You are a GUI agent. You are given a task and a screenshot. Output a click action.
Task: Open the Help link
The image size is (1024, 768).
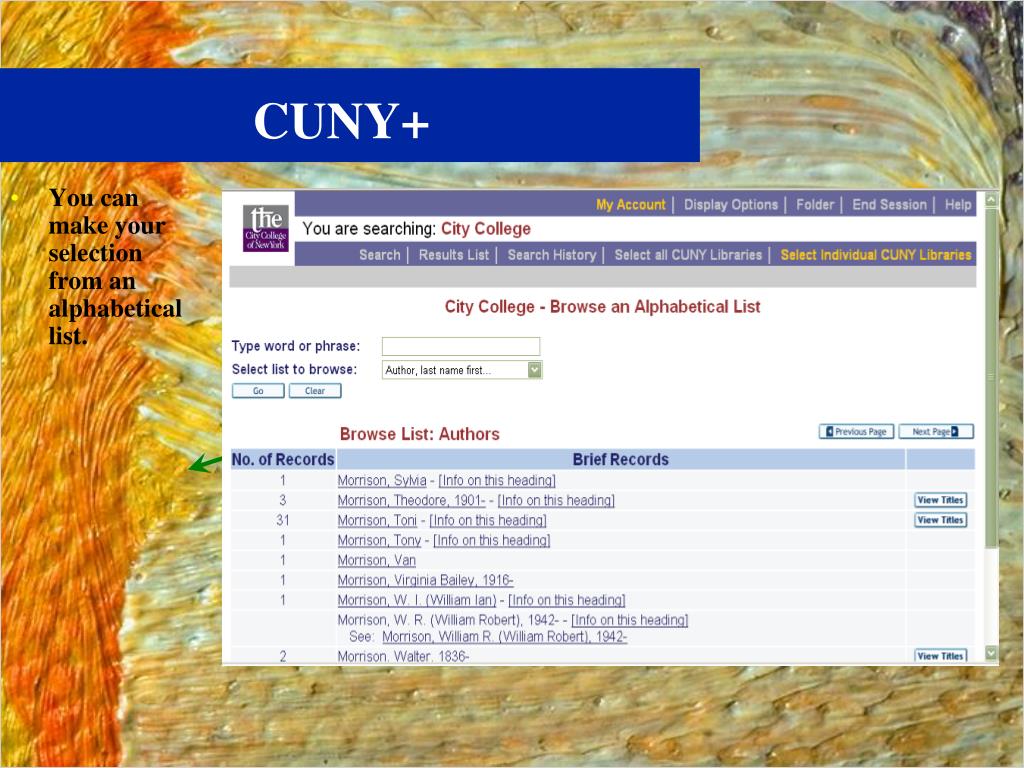pyautogui.click(x=958, y=205)
